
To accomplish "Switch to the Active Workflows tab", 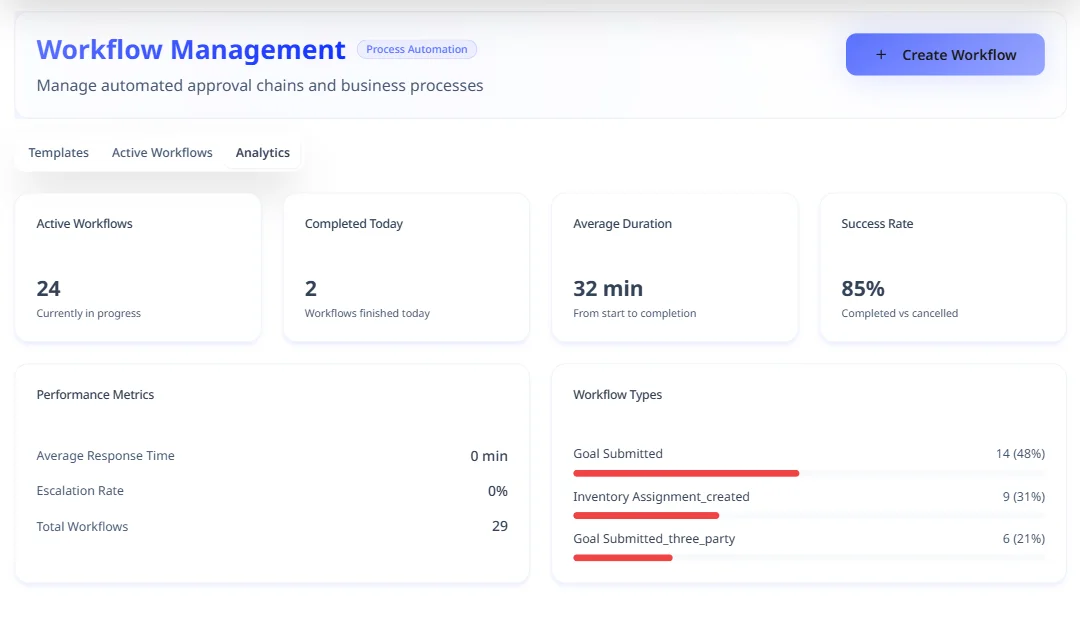I will coord(162,152).
